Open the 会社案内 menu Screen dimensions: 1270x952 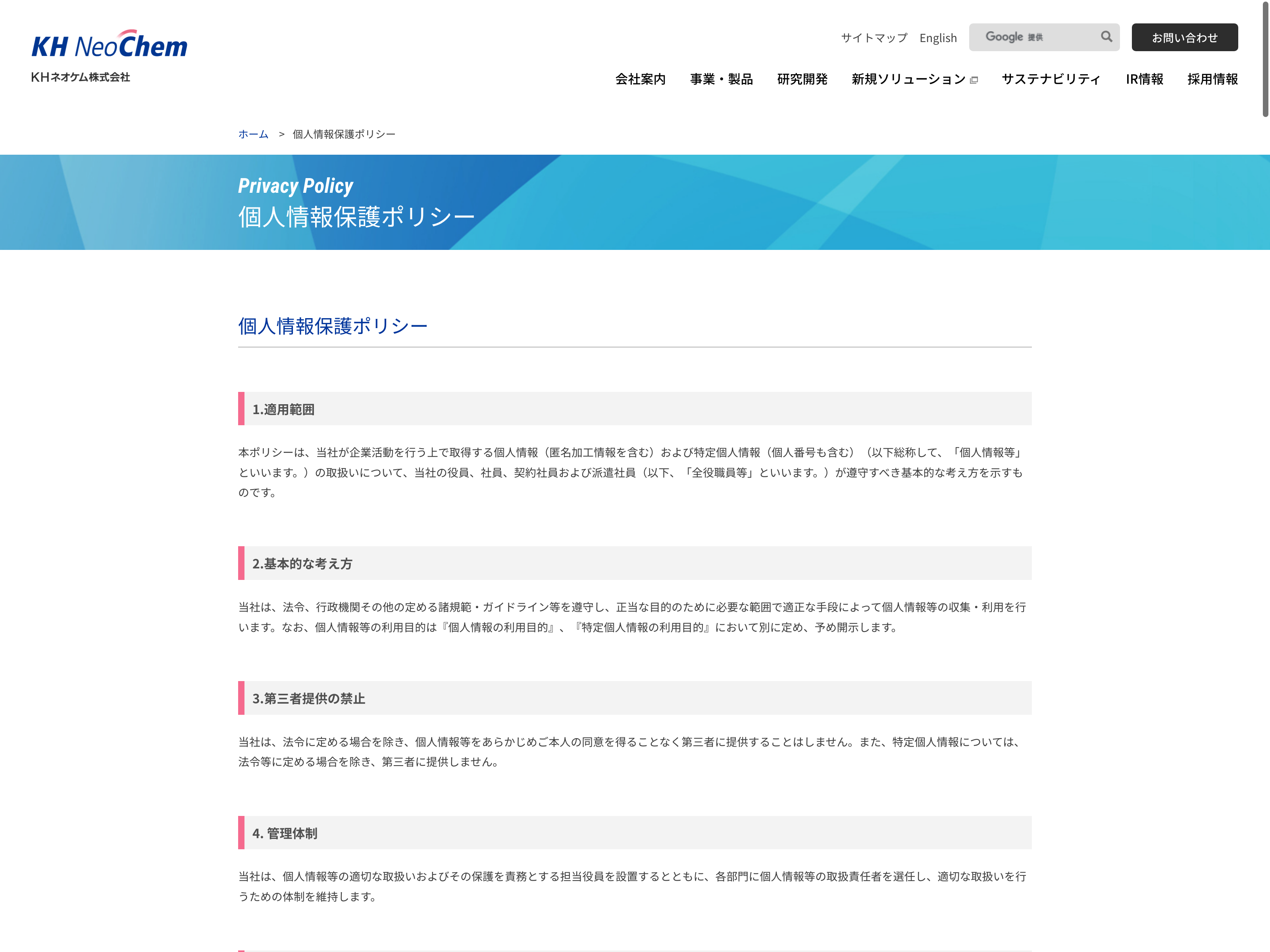pyautogui.click(x=640, y=79)
